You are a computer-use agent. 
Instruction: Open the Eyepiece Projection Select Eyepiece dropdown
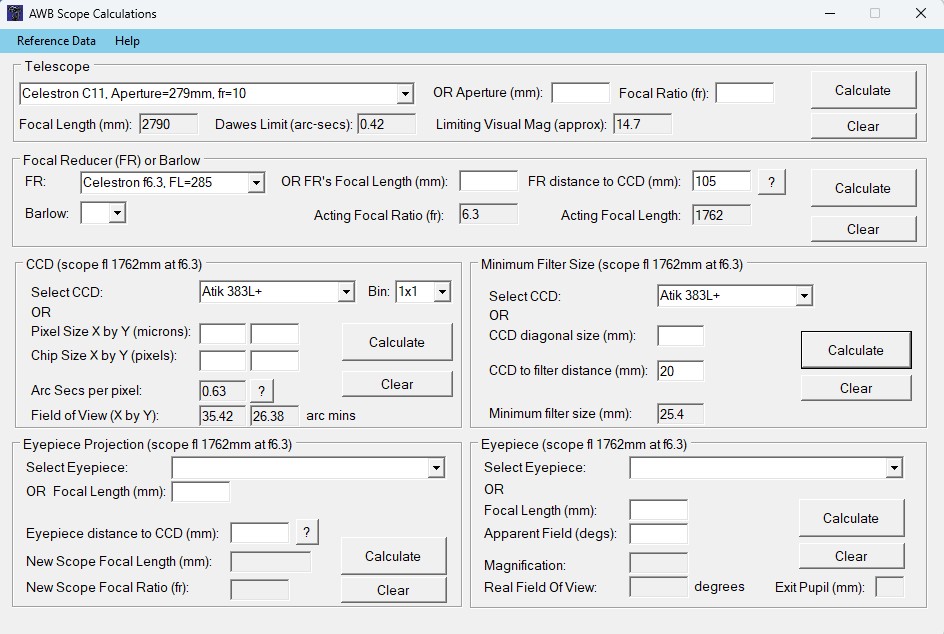[x=435, y=468]
